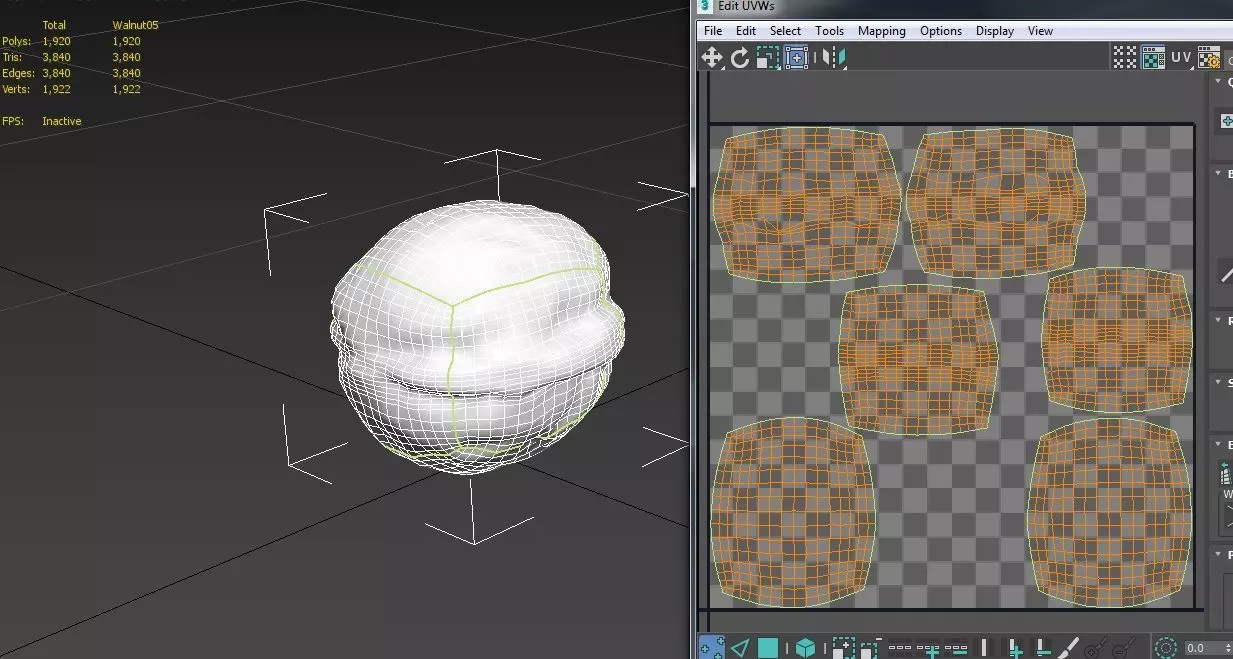Activate the Freeform mode tool

tap(796, 57)
